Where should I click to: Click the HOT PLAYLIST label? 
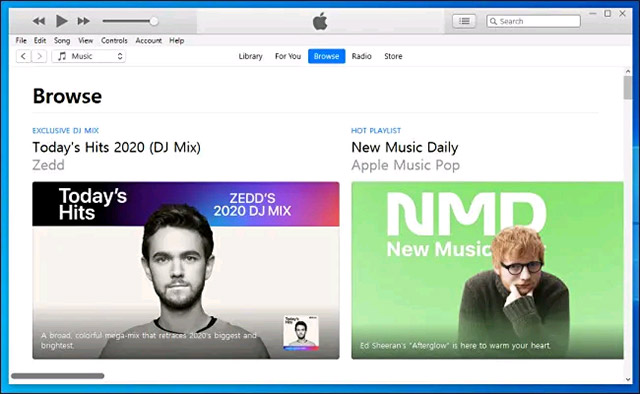376,131
